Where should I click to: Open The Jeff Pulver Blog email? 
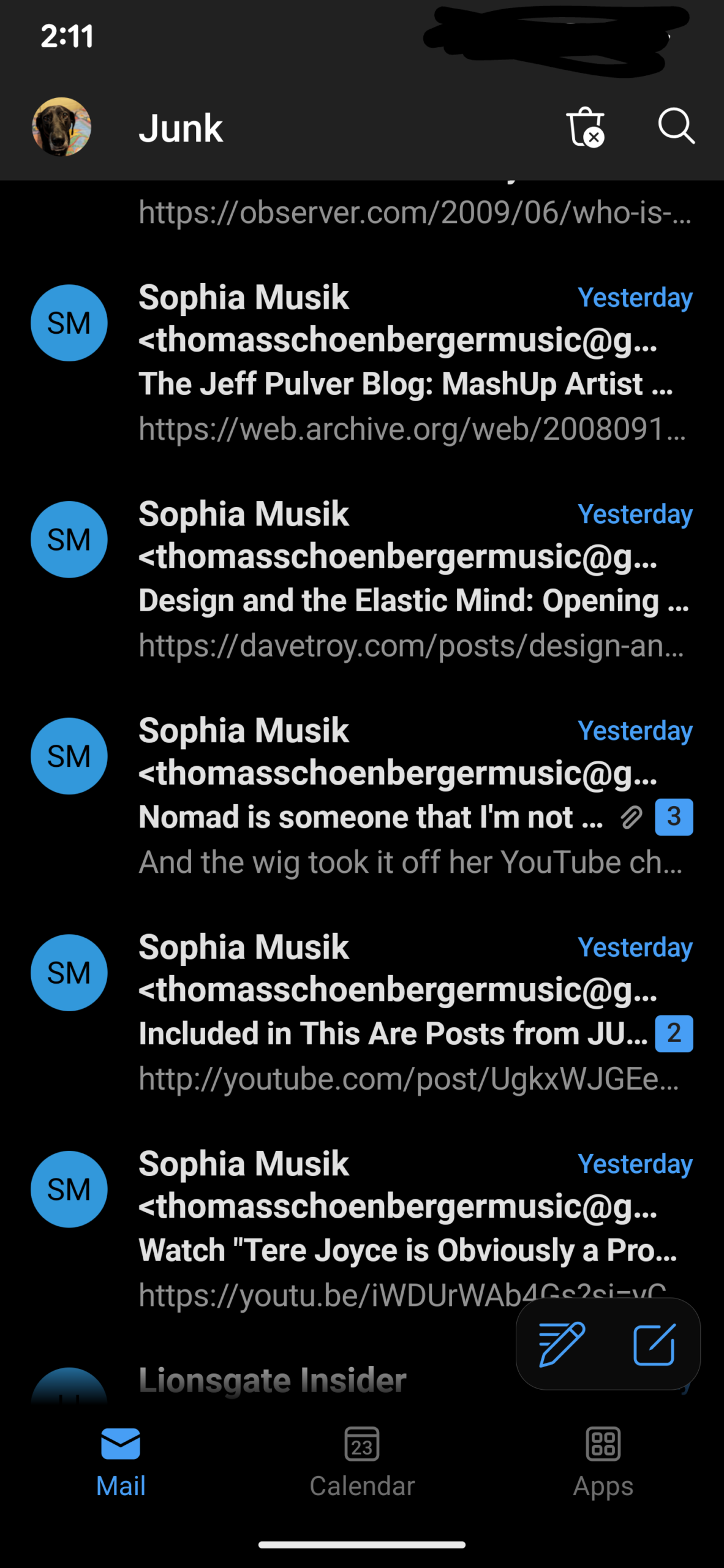pyautogui.click(x=404, y=385)
